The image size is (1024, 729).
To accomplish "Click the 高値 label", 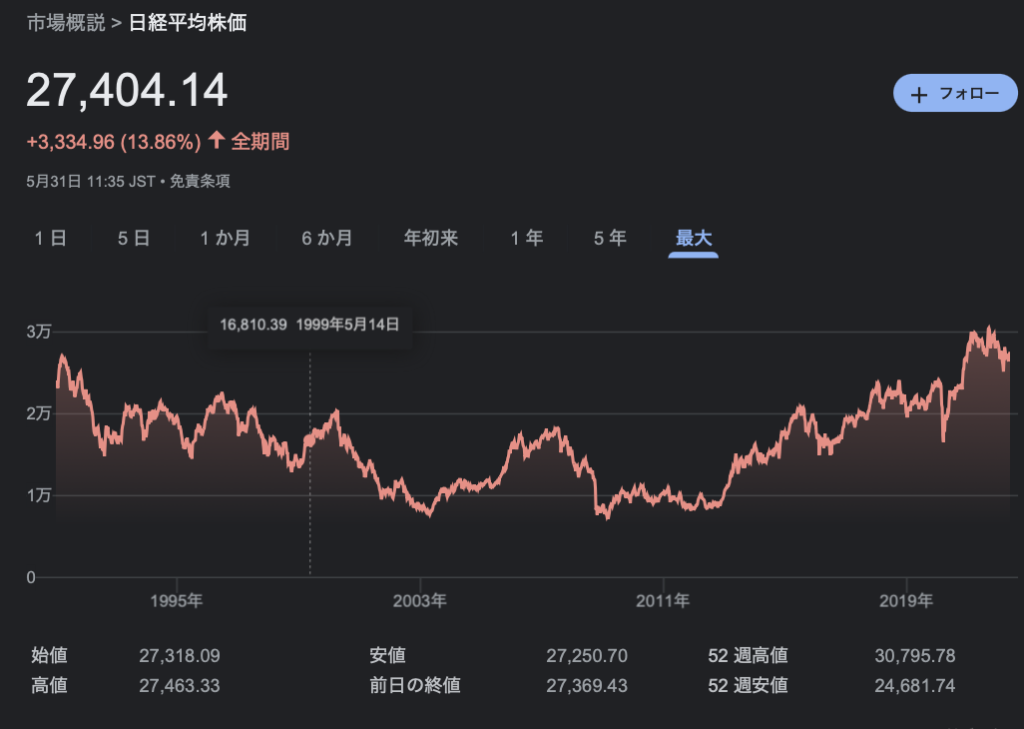I will (49, 685).
